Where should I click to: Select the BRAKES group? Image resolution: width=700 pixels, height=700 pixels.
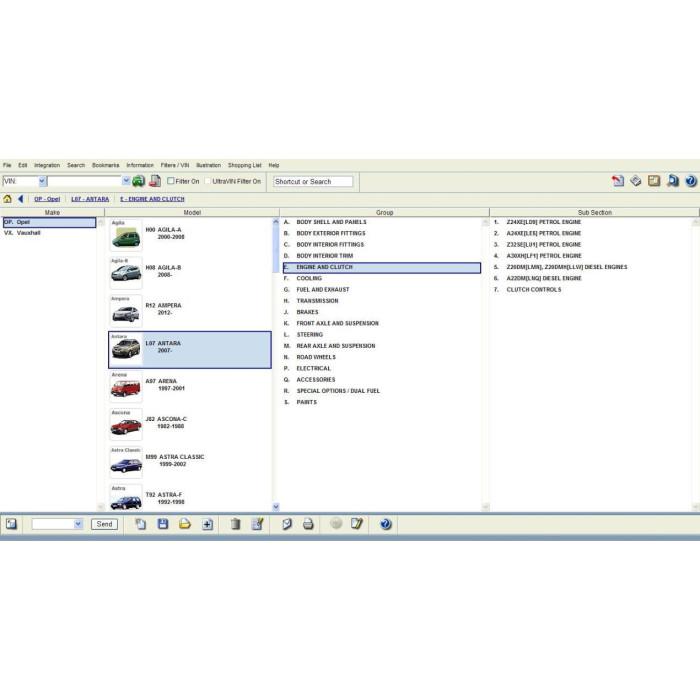[x=308, y=312]
